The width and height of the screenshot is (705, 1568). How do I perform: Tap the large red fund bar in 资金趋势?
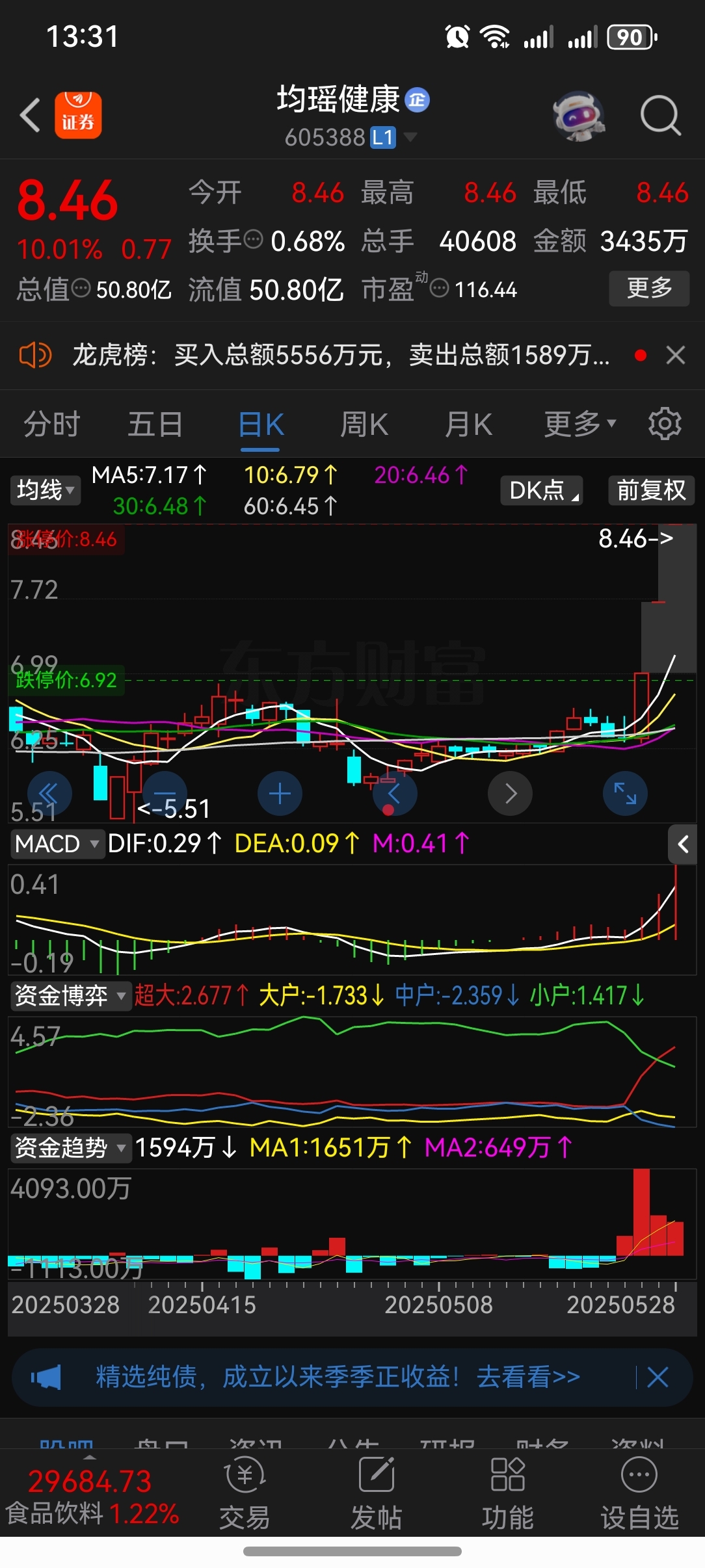click(x=641, y=1212)
